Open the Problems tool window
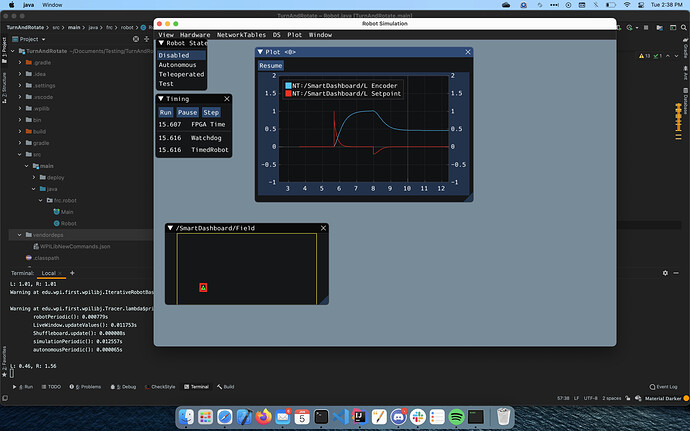 click(85, 387)
